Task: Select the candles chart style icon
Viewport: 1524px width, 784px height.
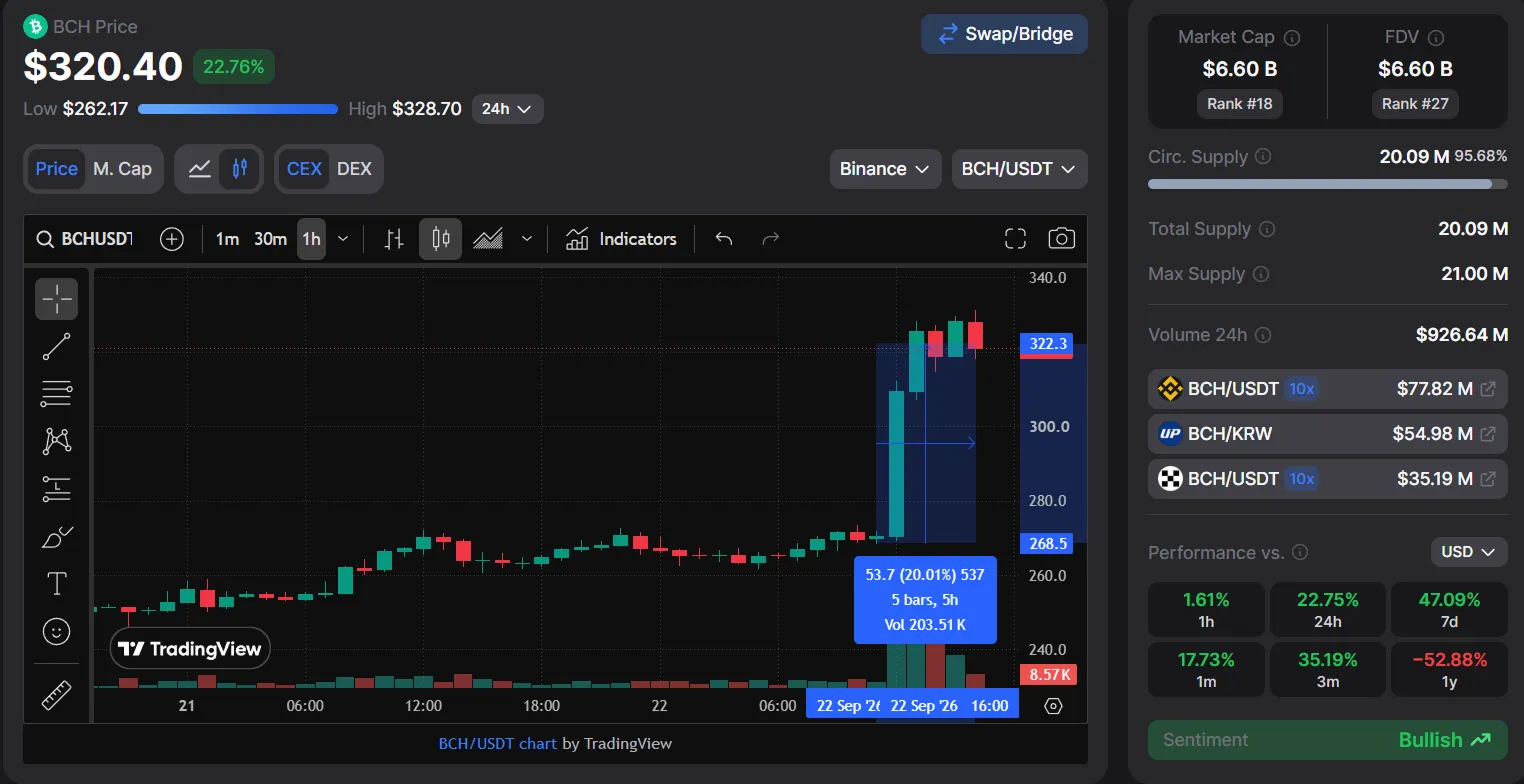Action: [440, 239]
